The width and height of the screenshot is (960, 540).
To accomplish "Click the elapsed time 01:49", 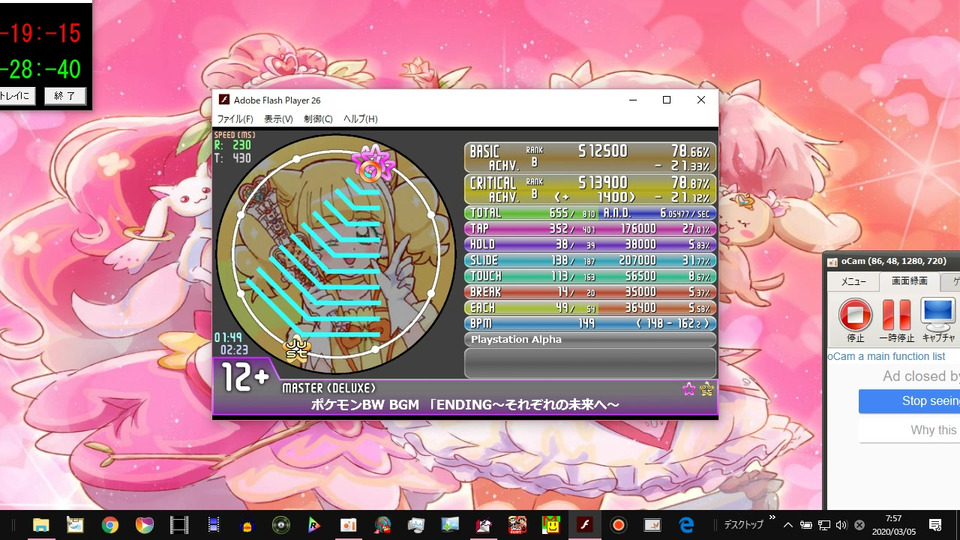I will click(x=228, y=338).
